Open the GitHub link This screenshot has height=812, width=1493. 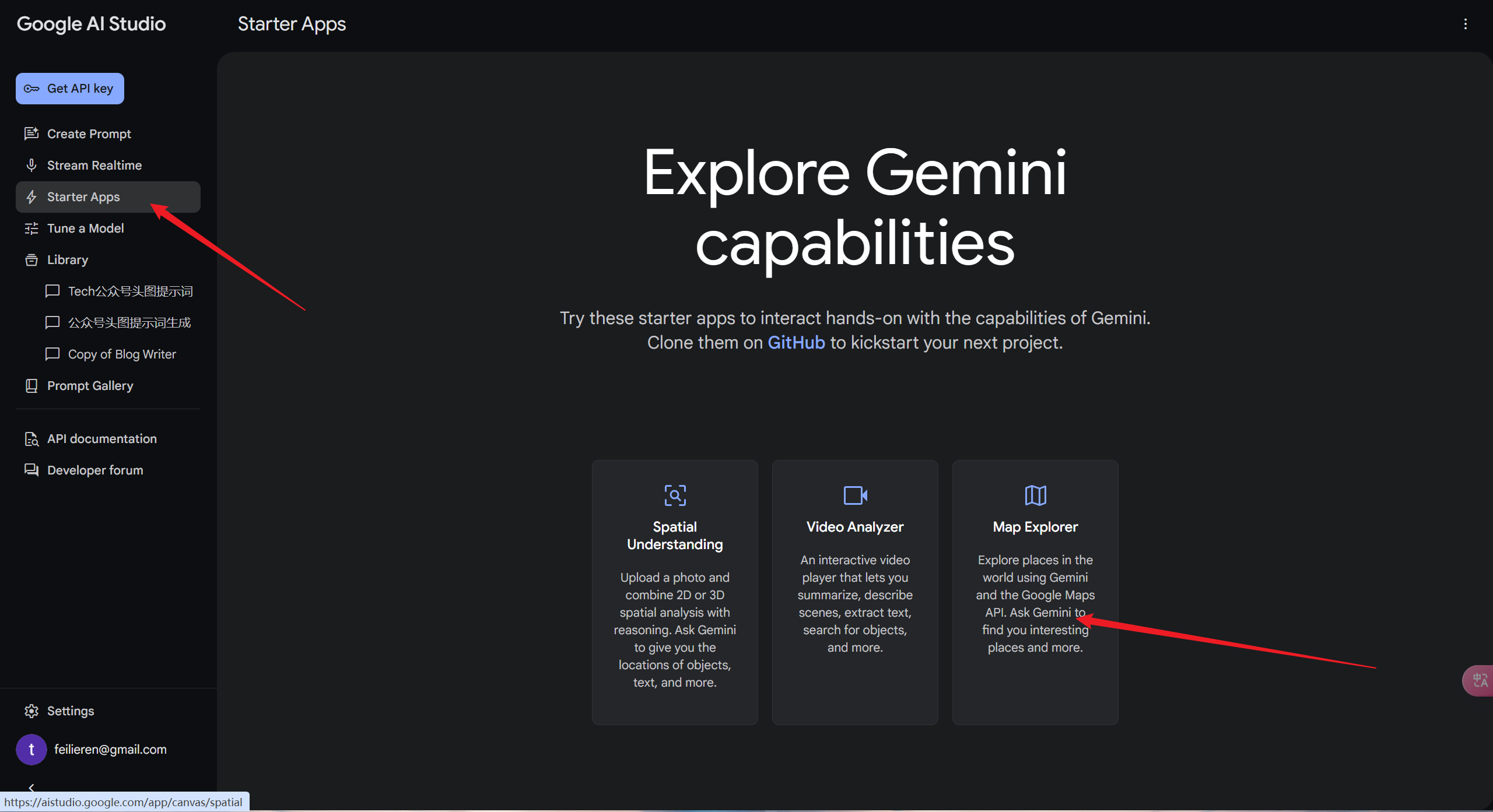tap(795, 343)
